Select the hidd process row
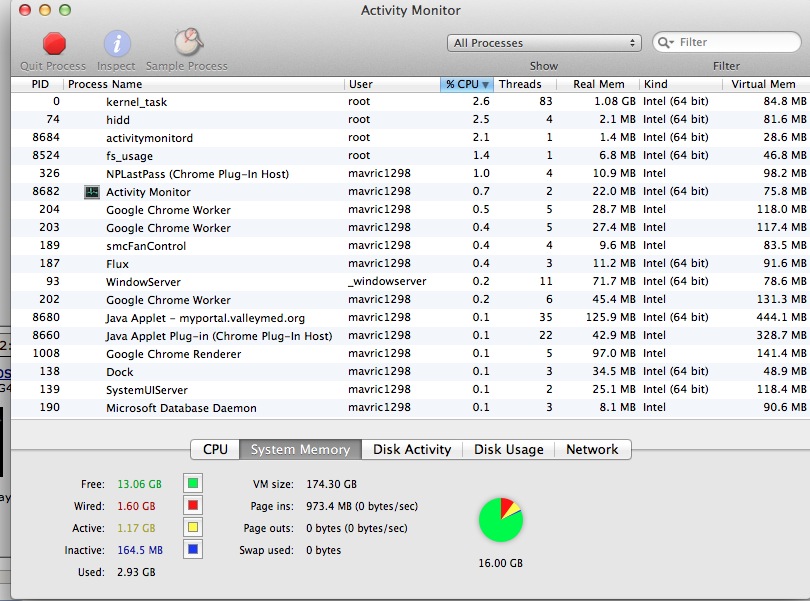 tap(411, 120)
